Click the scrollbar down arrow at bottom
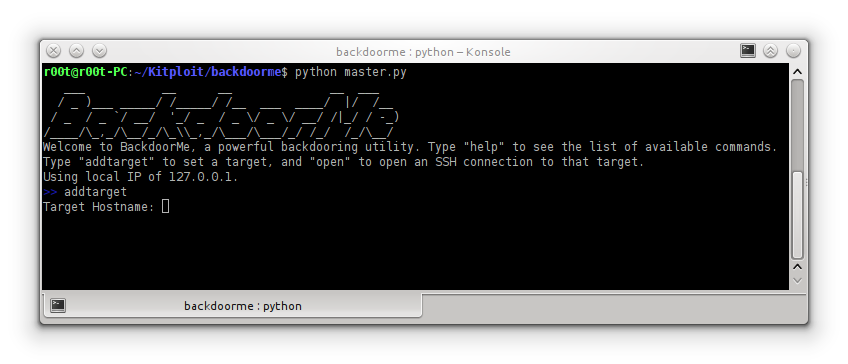Image resolution: width=848 pixels, height=364 pixels. [x=797, y=280]
